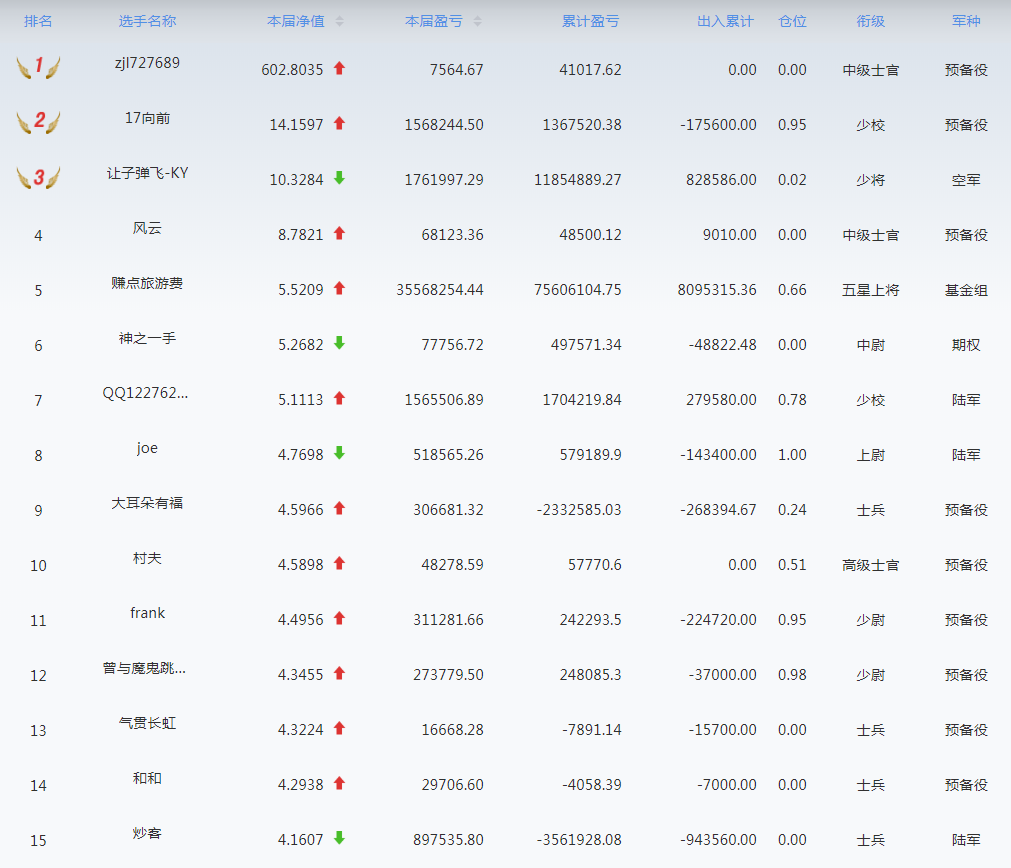This screenshot has height=868, width=1011.
Task: Open player 17向前
Action: (147, 118)
